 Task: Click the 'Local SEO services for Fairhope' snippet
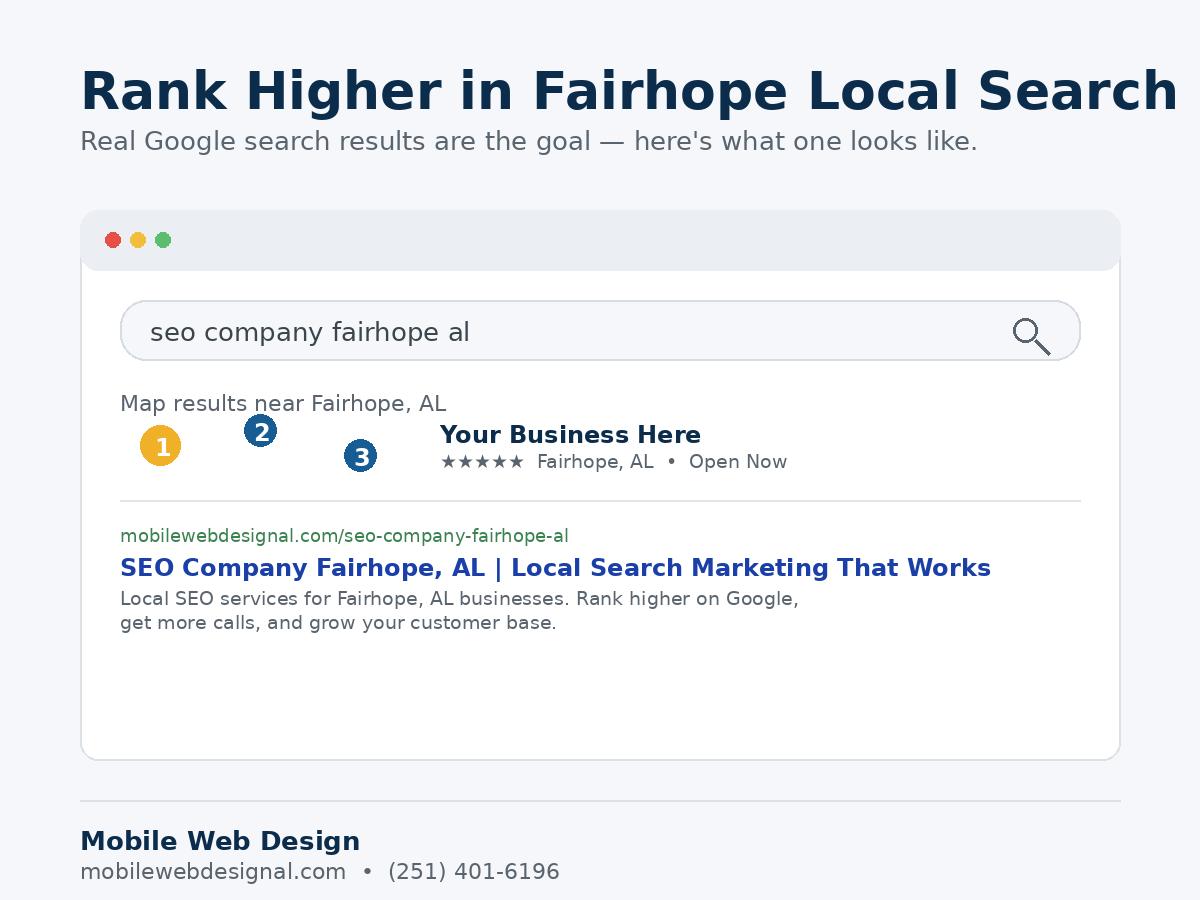click(459, 599)
